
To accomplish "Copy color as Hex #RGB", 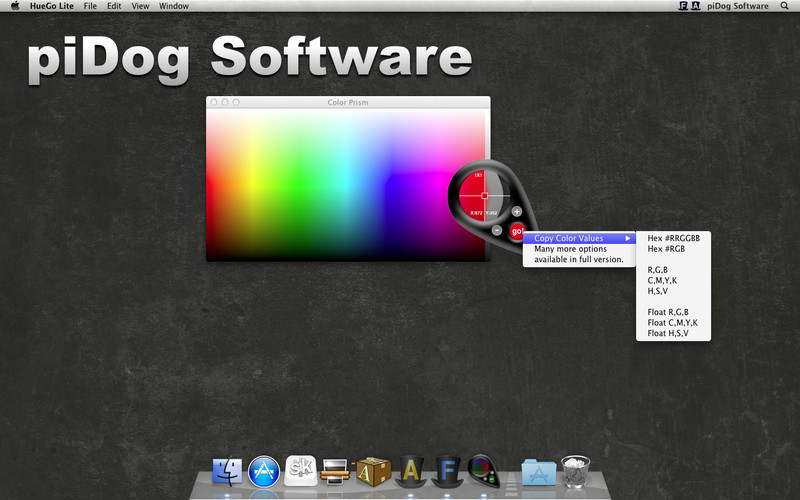I will coord(673,249).
